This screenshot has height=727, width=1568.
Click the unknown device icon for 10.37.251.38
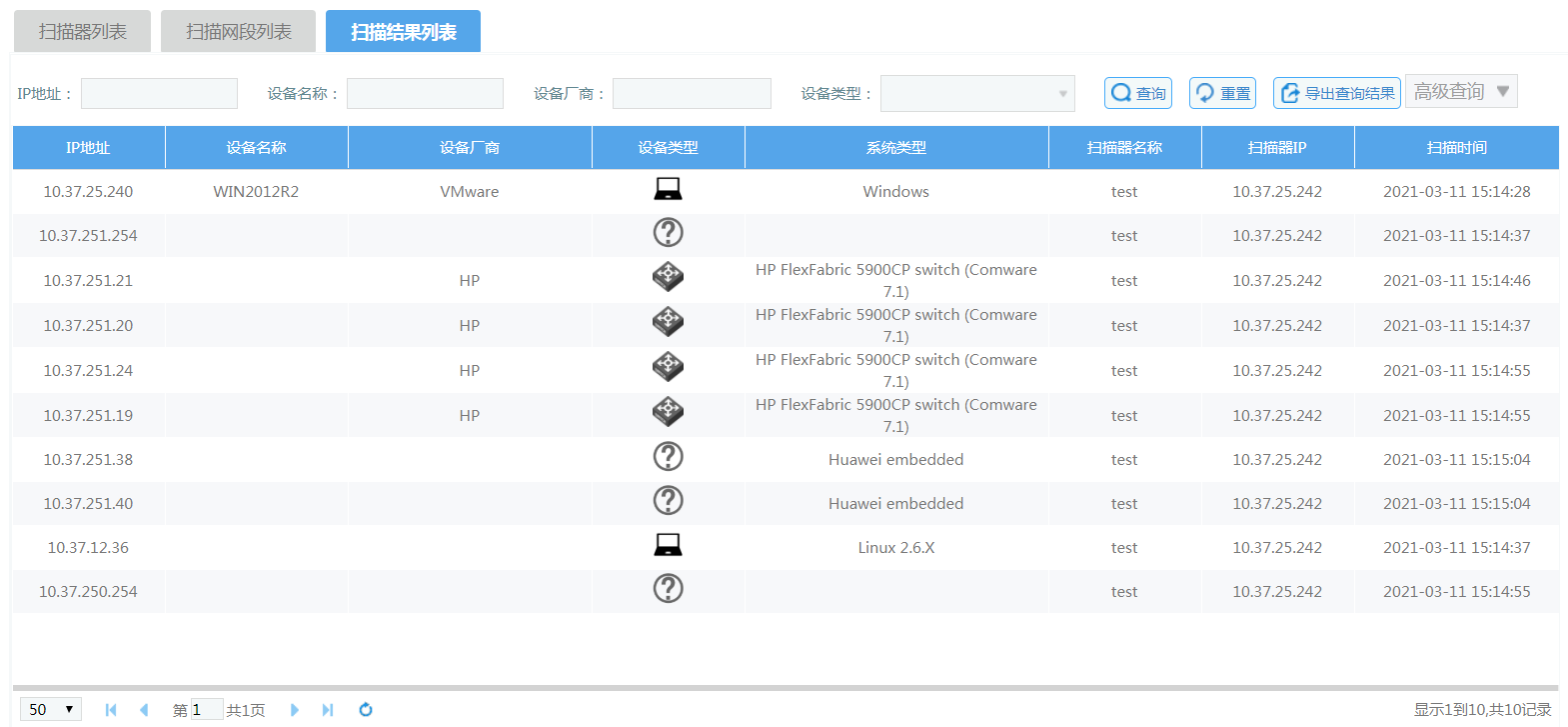pyautogui.click(x=668, y=456)
